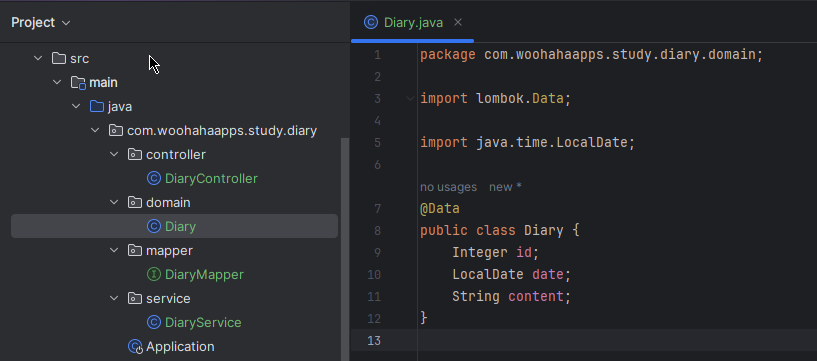Select the controller package label

click(176, 155)
